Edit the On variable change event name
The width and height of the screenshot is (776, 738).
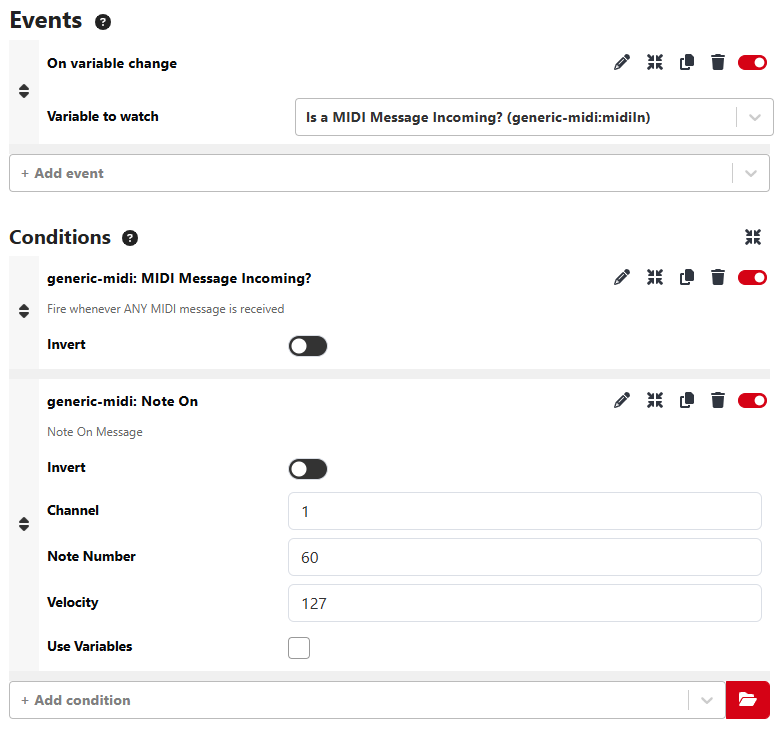point(622,62)
